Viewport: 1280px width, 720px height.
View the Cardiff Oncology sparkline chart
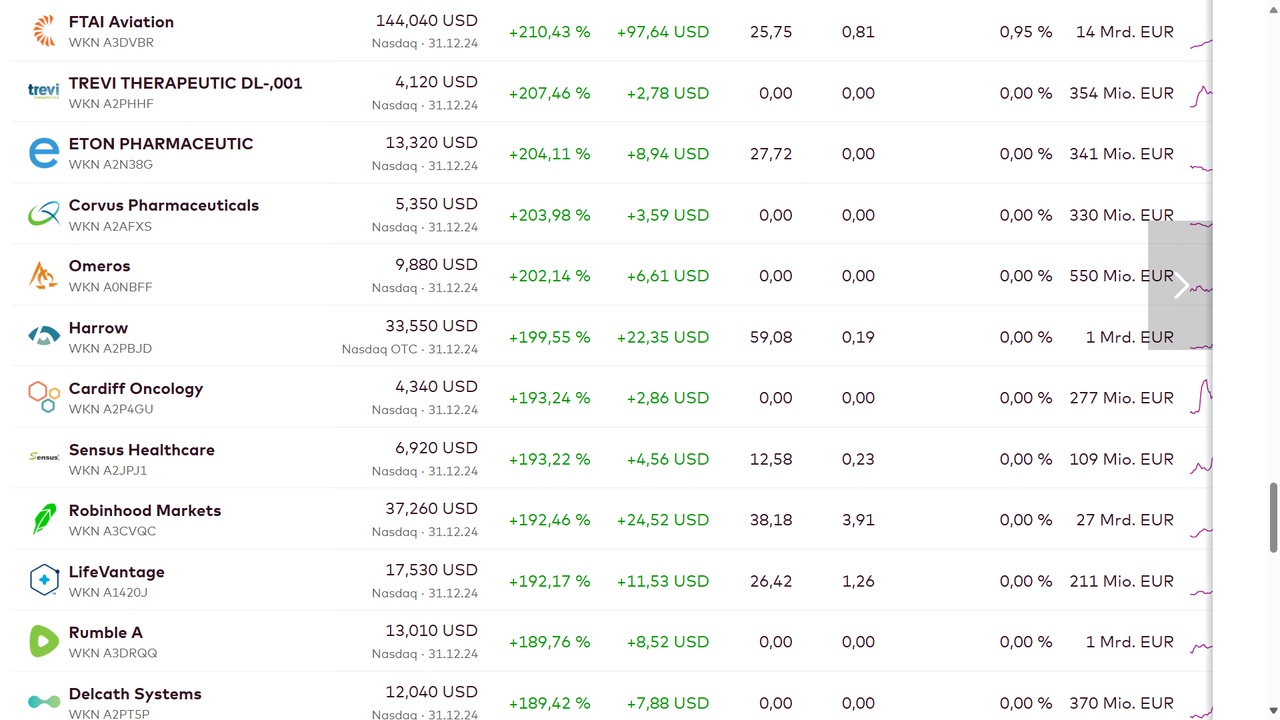point(1201,397)
